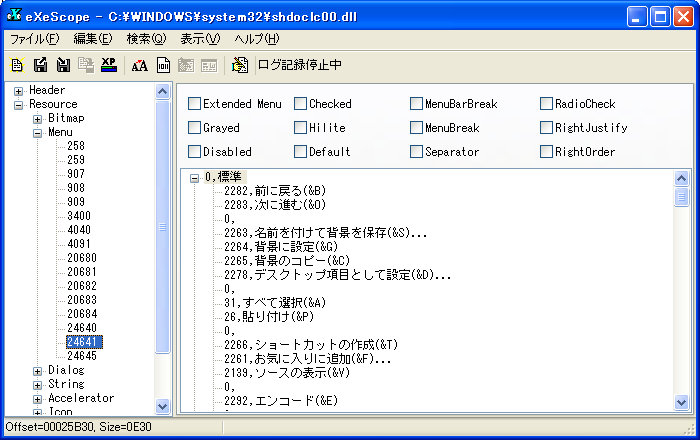The height and width of the screenshot is (440, 700).
Task: Click the Save updated floppy icon
Action: [41, 65]
